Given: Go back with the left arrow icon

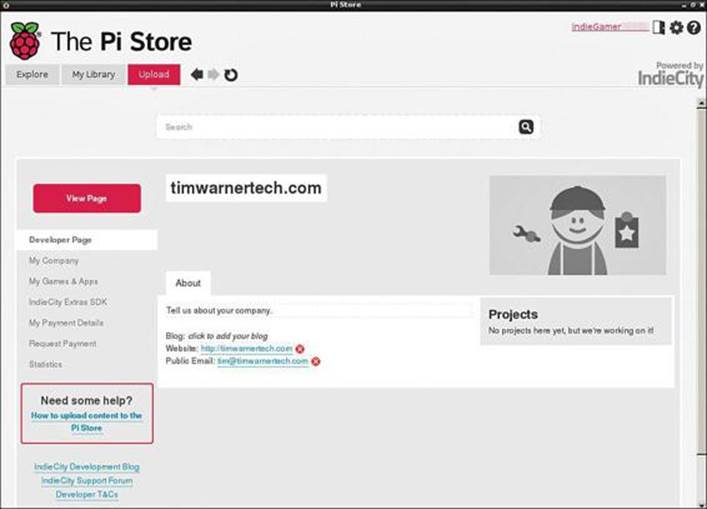Looking at the screenshot, I should pos(197,74).
